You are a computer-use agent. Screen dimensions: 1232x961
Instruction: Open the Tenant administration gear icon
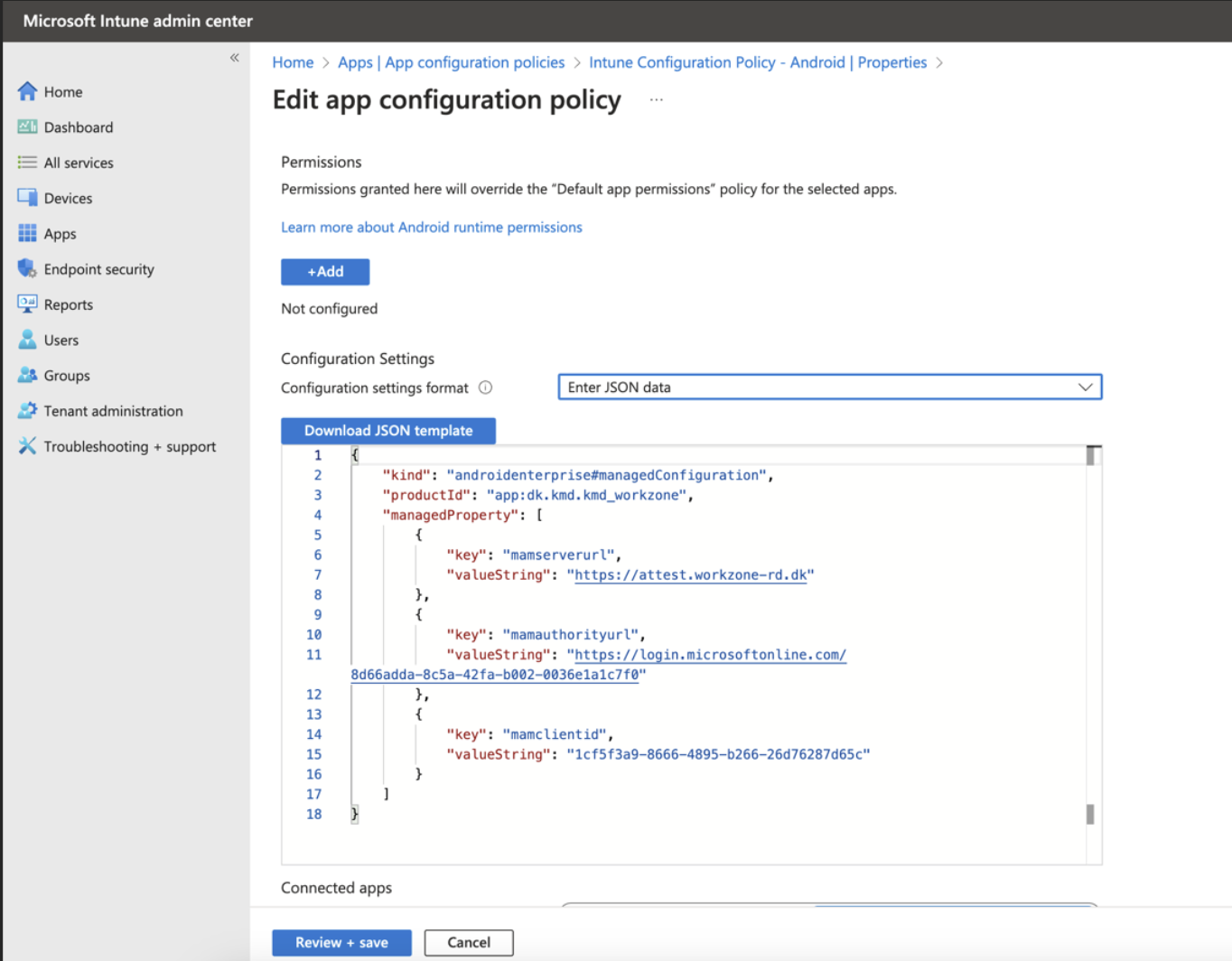click(27, 411)
